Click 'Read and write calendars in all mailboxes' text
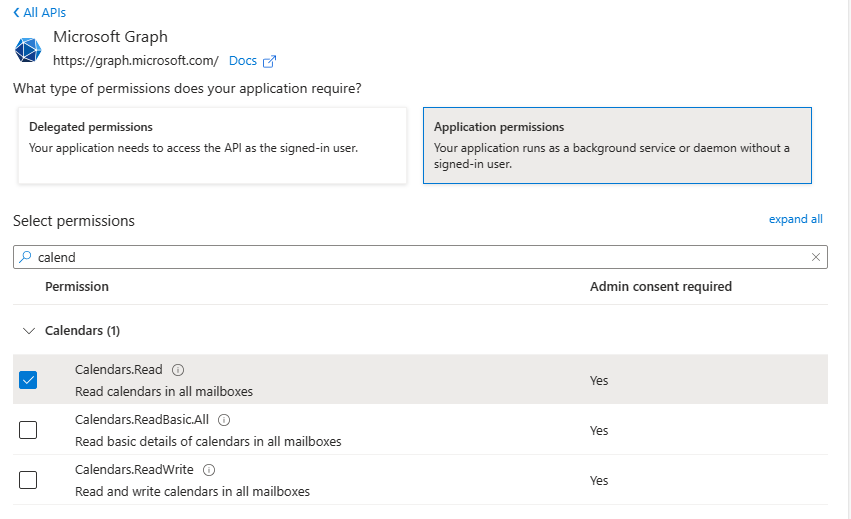Image resolution: width=851 pixels, height=519 pixels. [x=192, y=491]
